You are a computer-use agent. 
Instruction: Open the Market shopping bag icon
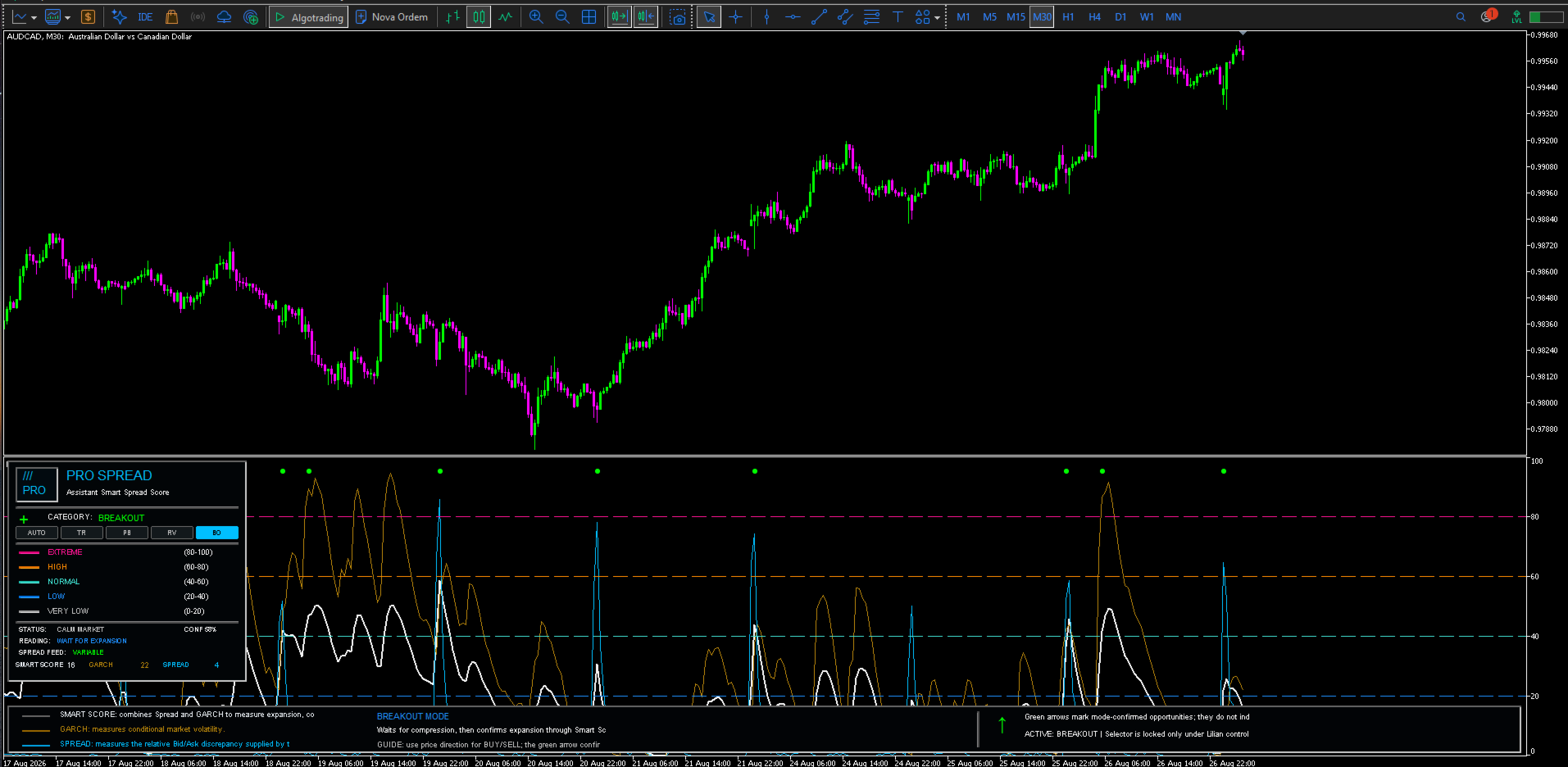(x=171, y=17)
